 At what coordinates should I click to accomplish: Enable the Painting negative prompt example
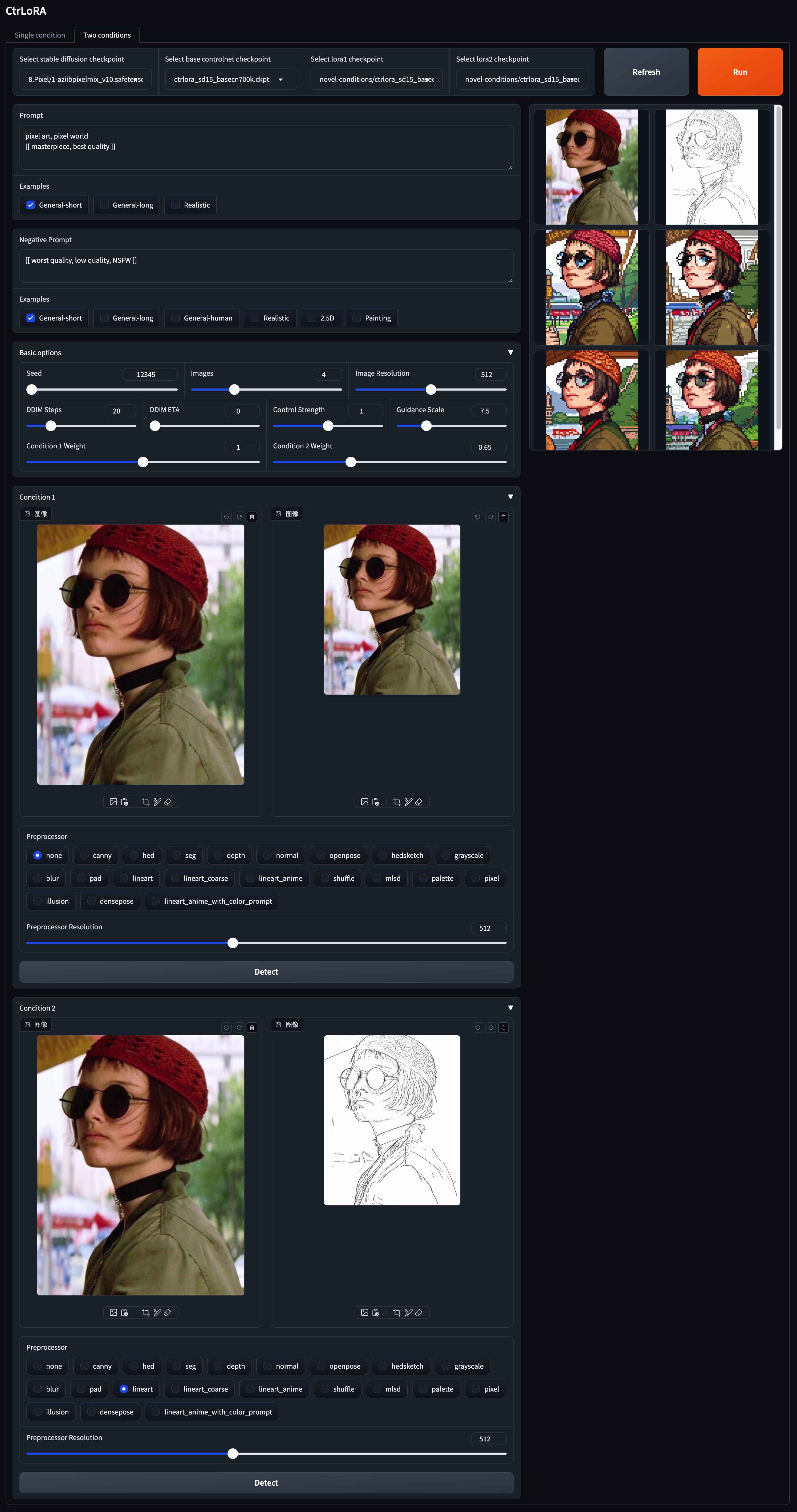[357, 318]
